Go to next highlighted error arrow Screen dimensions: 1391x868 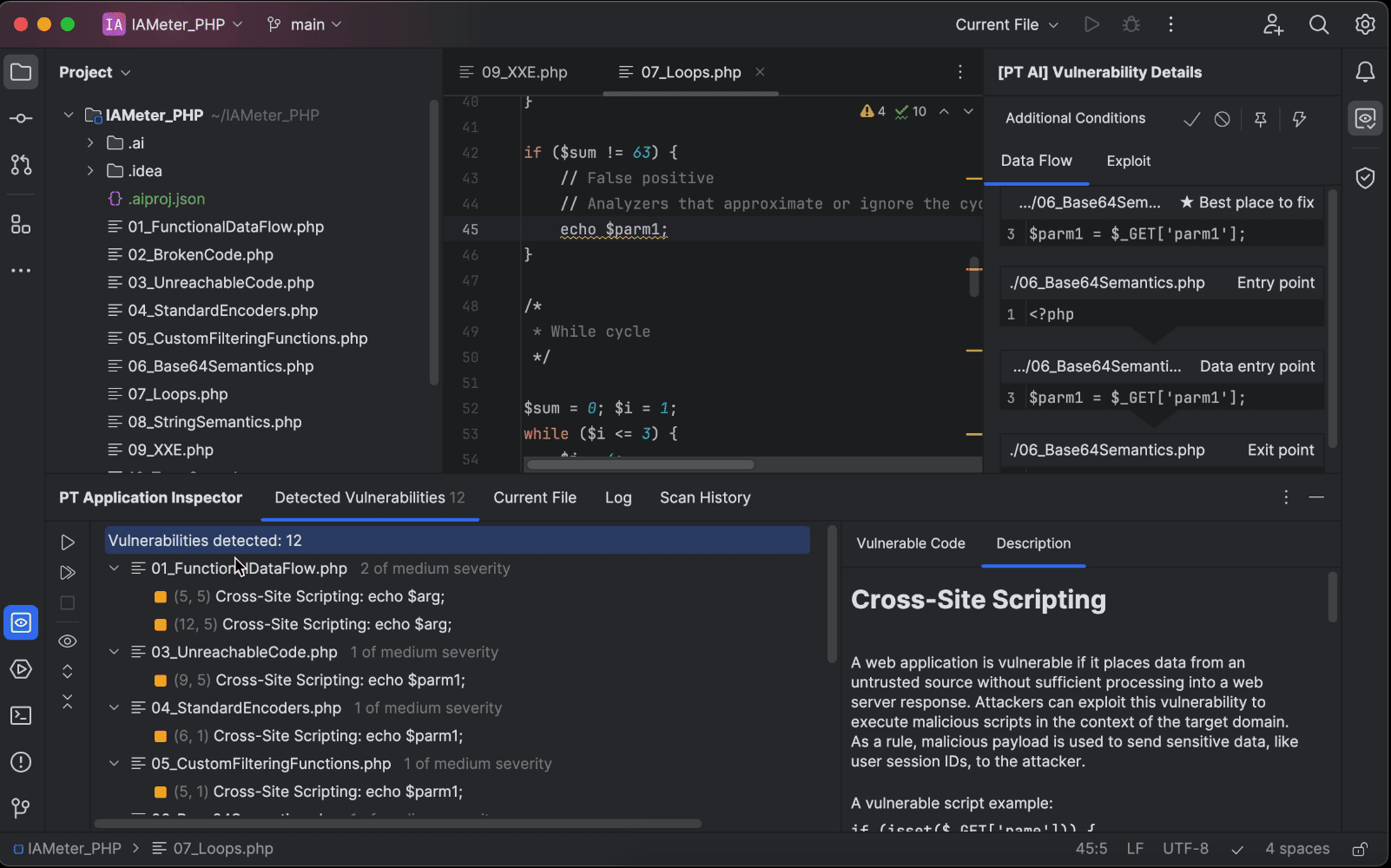point(968,111)
